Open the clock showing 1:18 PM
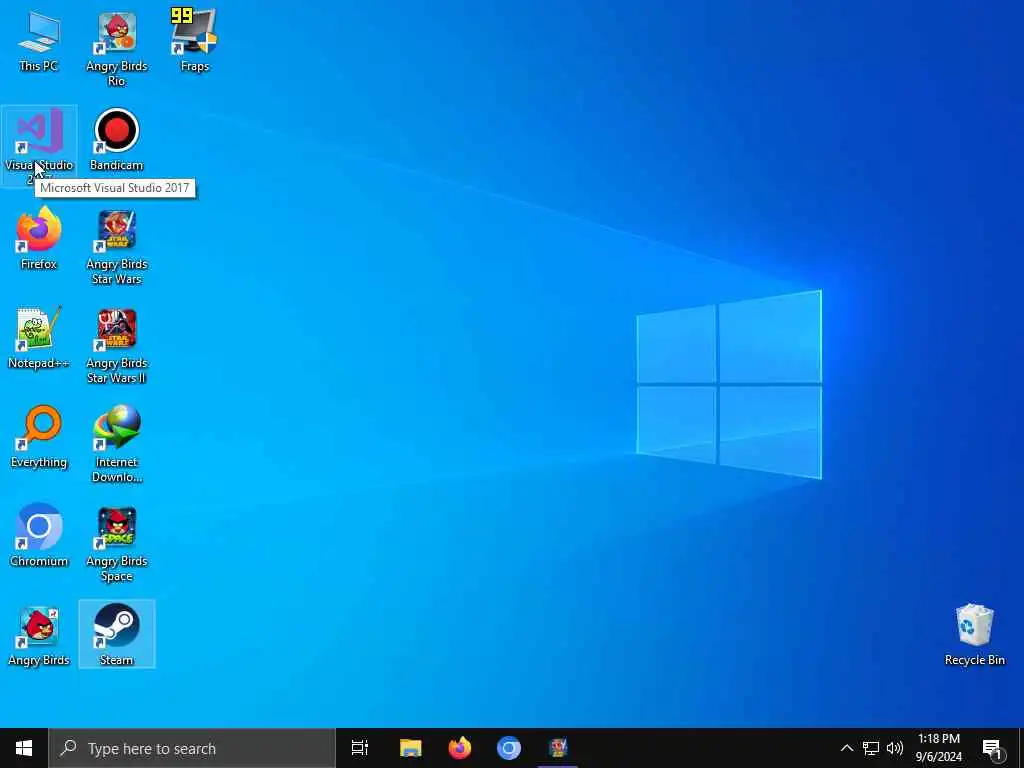Screen dimensions: 1024x768 [938, 748]
